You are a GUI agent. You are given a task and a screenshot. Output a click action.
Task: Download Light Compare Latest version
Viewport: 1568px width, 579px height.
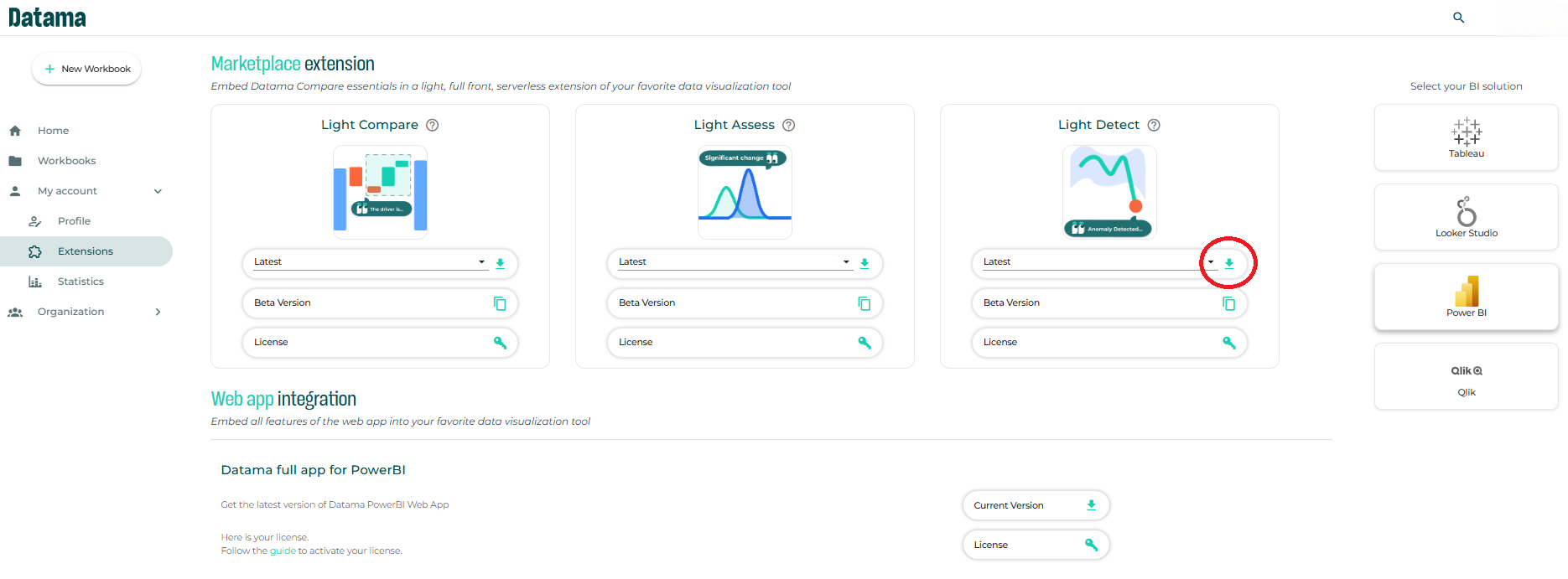point(501,263)
